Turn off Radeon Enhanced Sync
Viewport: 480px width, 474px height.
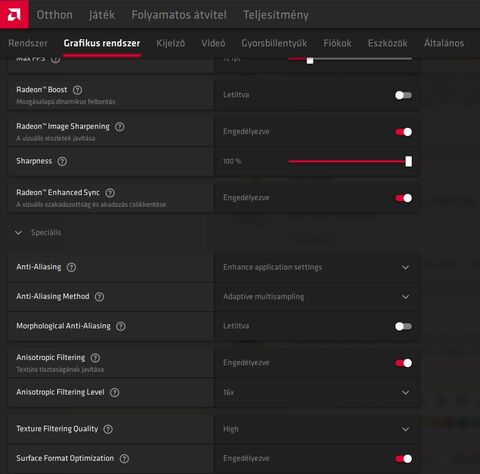(403, 198)
